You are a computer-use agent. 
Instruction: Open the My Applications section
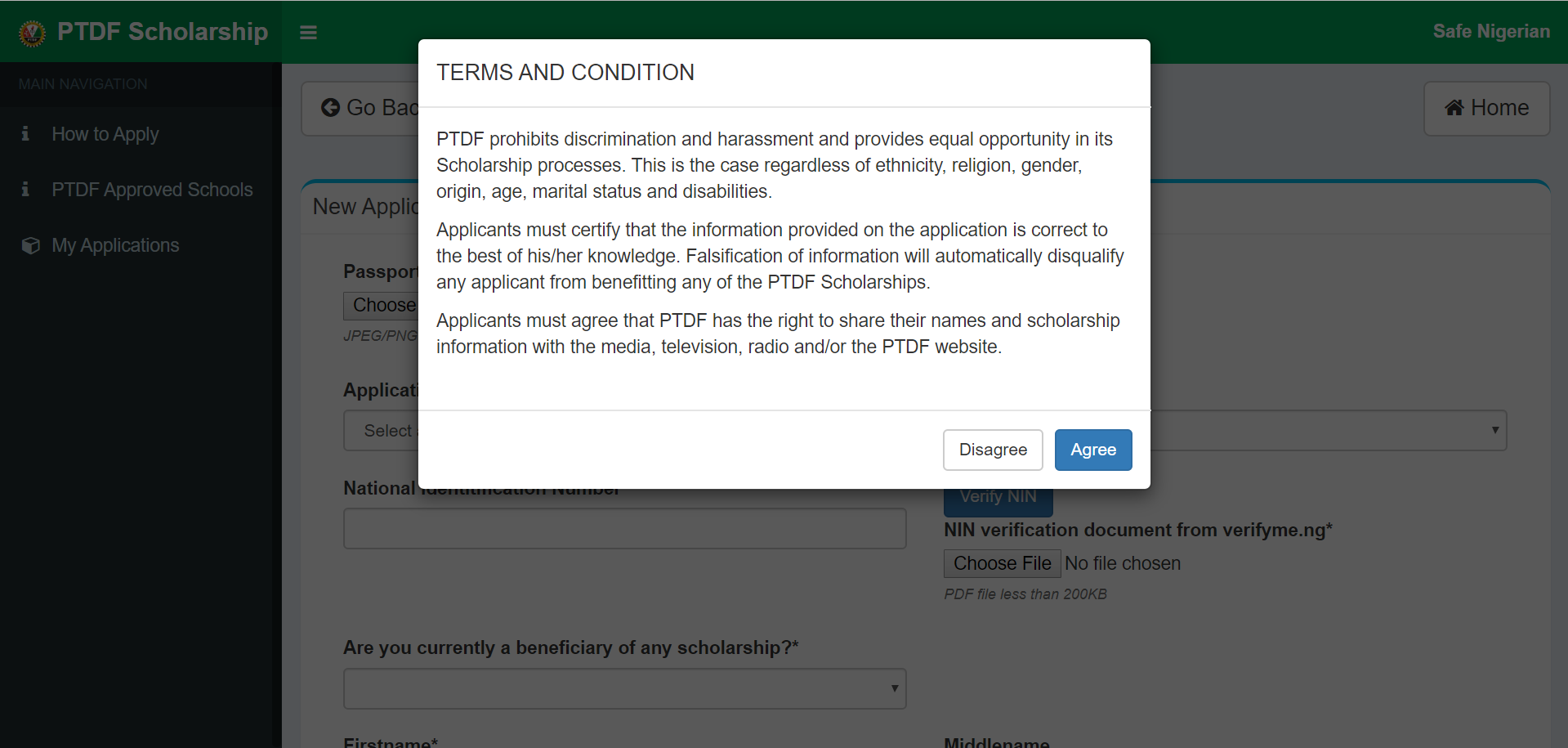[x=114, y=244]
